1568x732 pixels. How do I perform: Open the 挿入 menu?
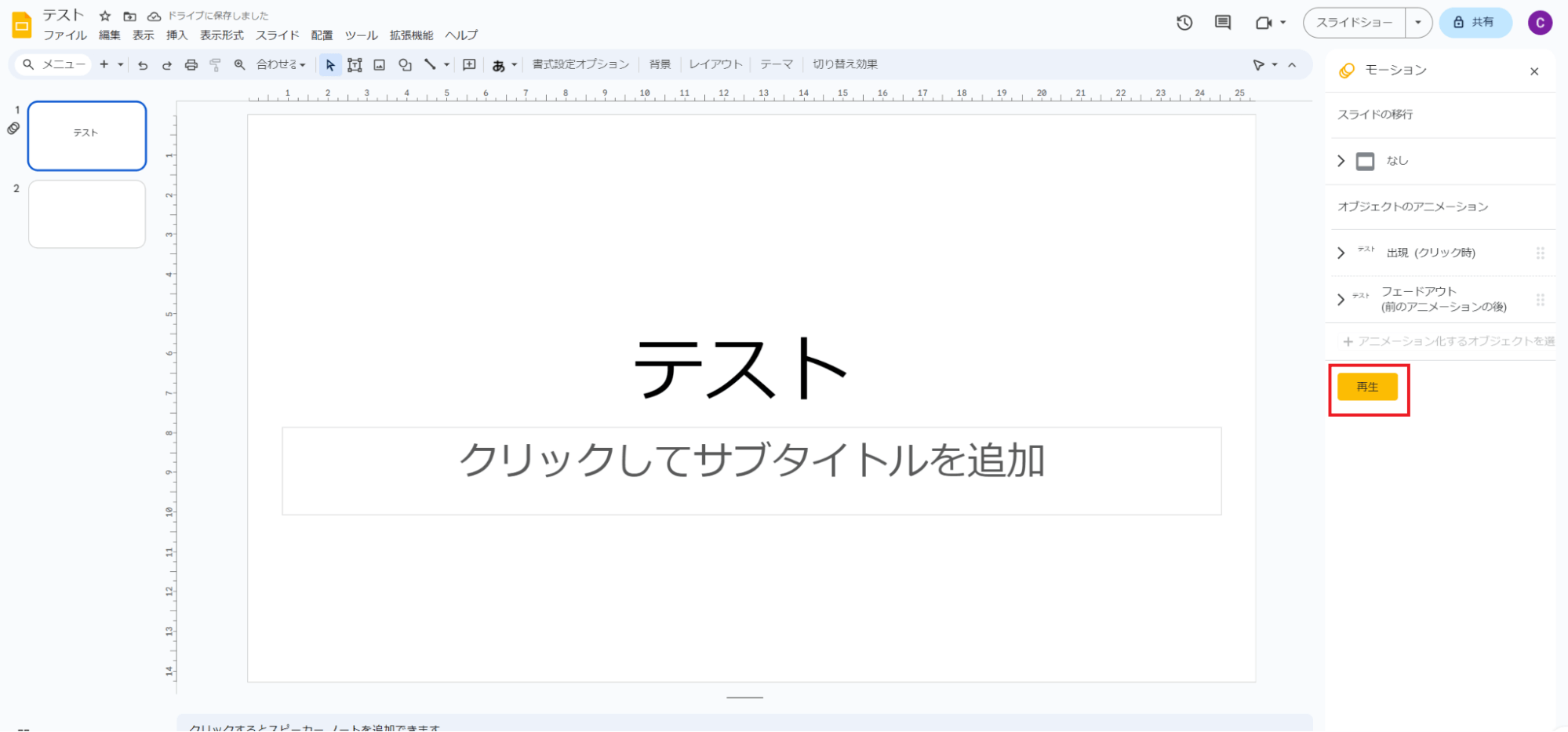click(176, 35)
